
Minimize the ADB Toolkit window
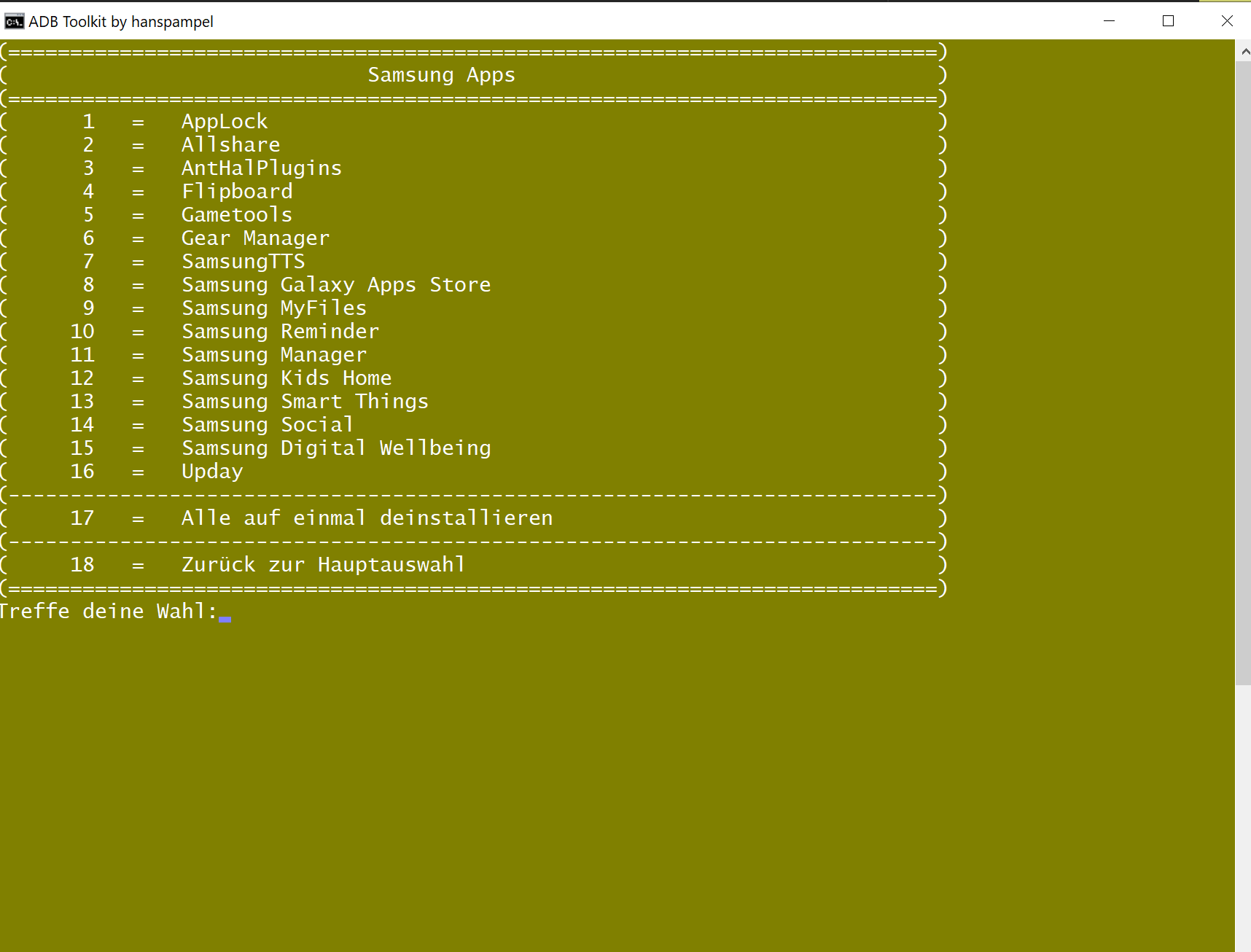point(1110,21)
